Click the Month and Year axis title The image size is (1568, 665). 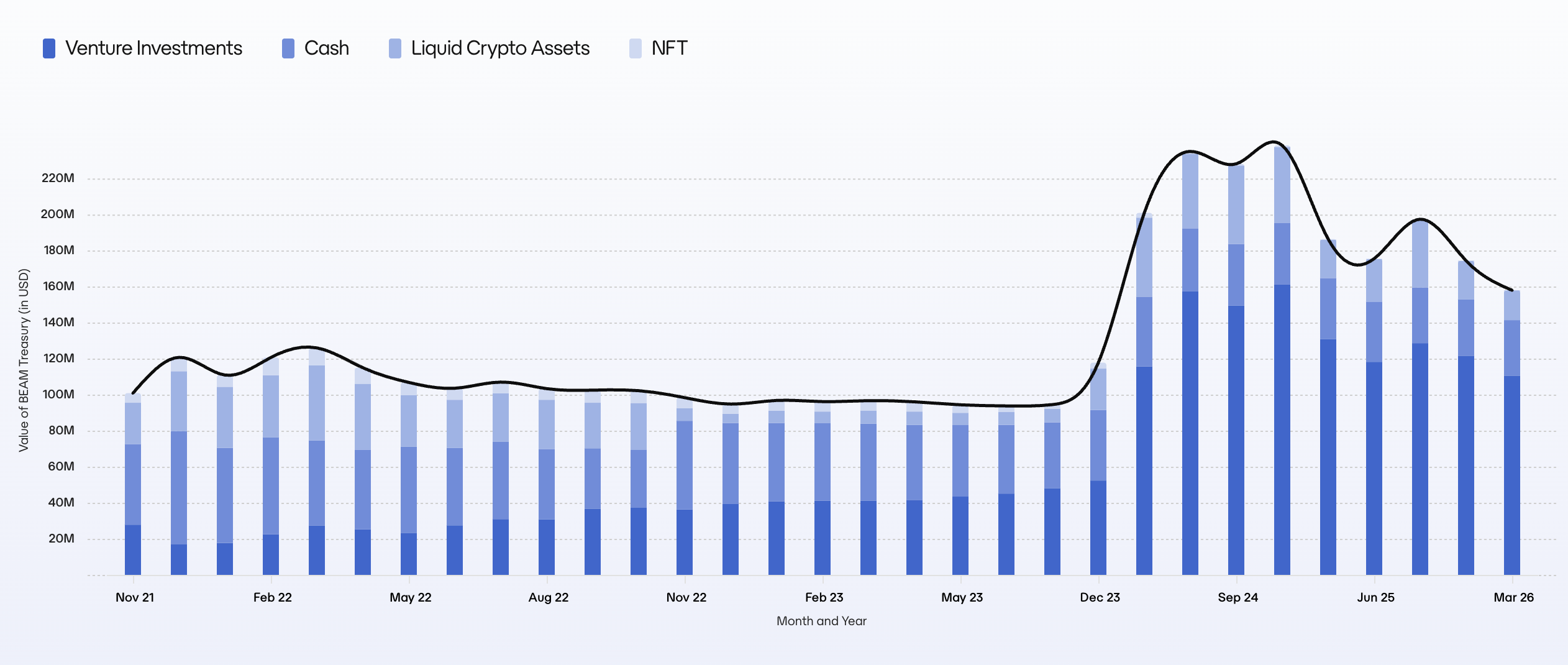[x=821, y=621]
